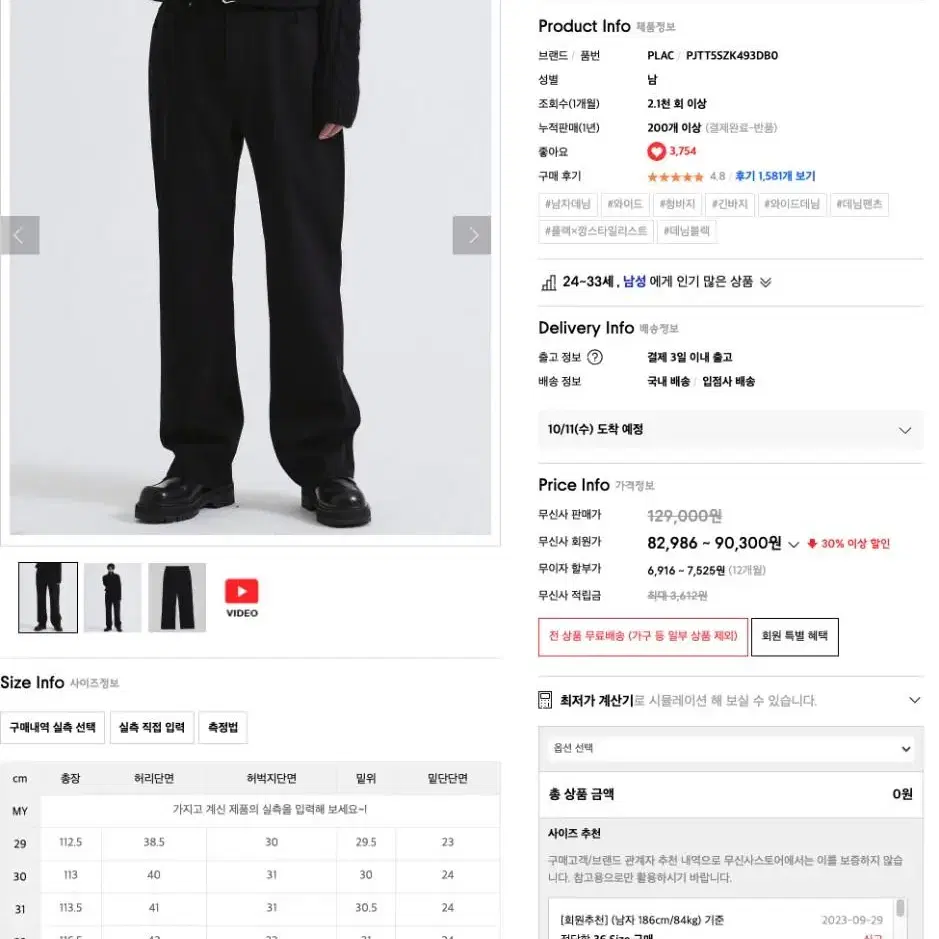
Task: Show previous product image arrow
Action: (20, 235)
